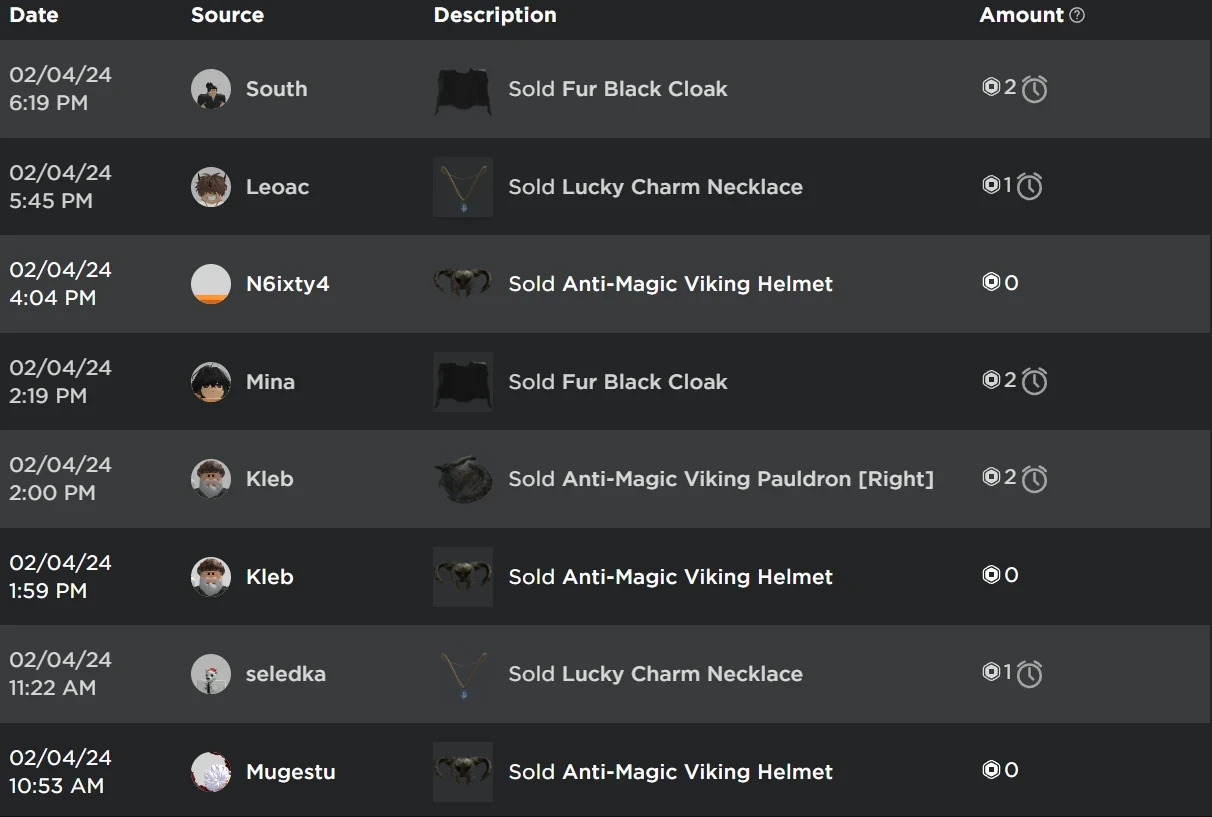Click the pending clock on Kleb's Pauldron sale
Image resolution: width=1212 pixels, height=817 pixels.
tap(1035, 478)
